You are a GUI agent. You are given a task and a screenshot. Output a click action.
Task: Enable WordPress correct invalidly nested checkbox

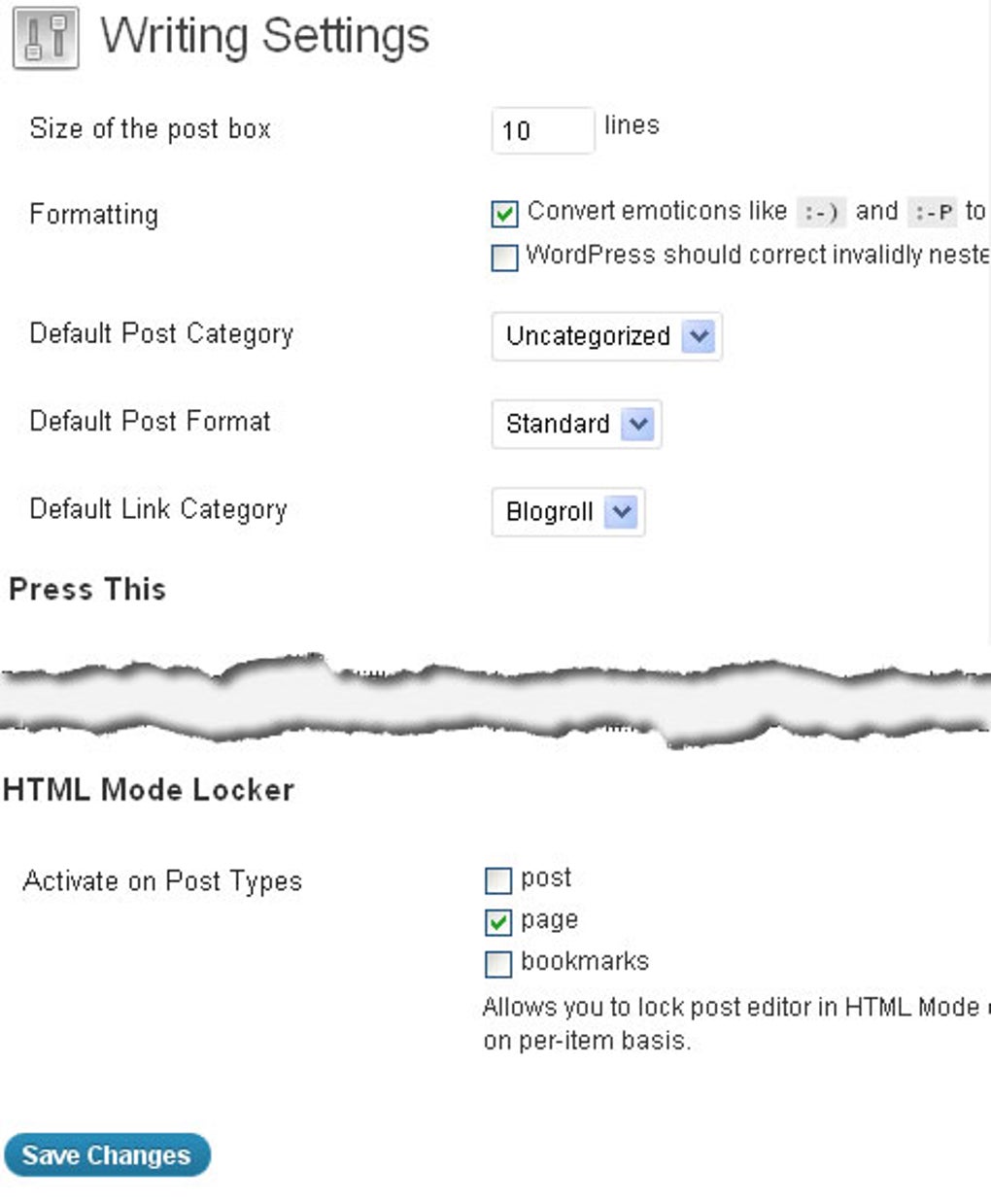pos(504,258)
